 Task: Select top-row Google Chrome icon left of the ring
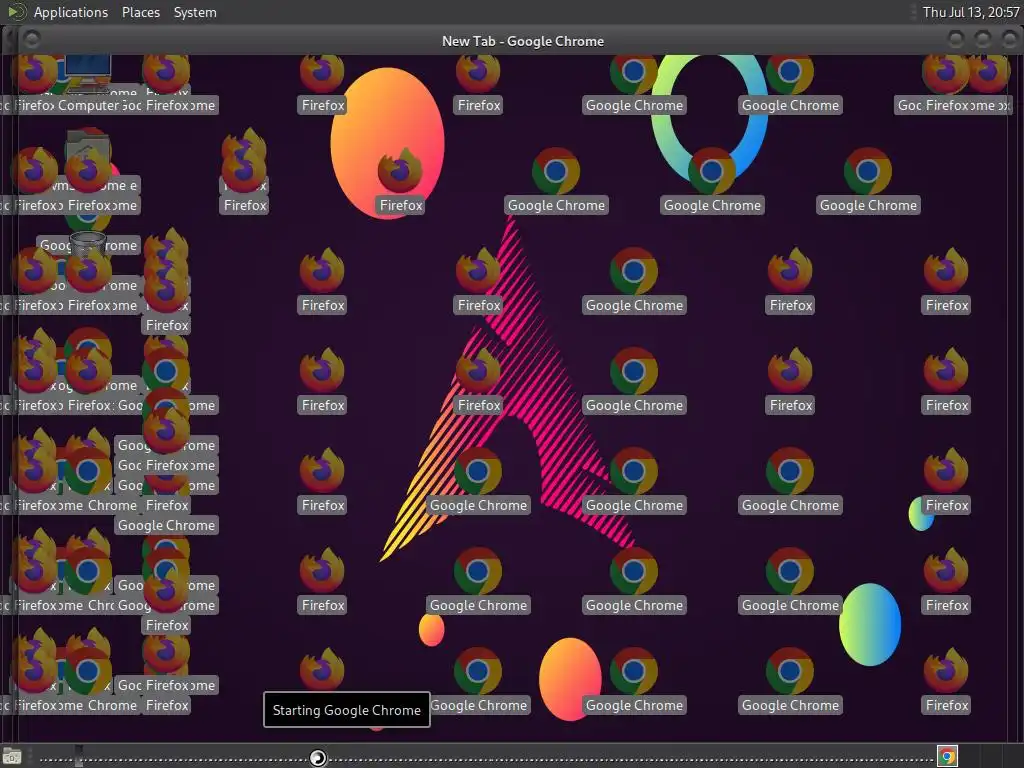[x=633, y=72]
